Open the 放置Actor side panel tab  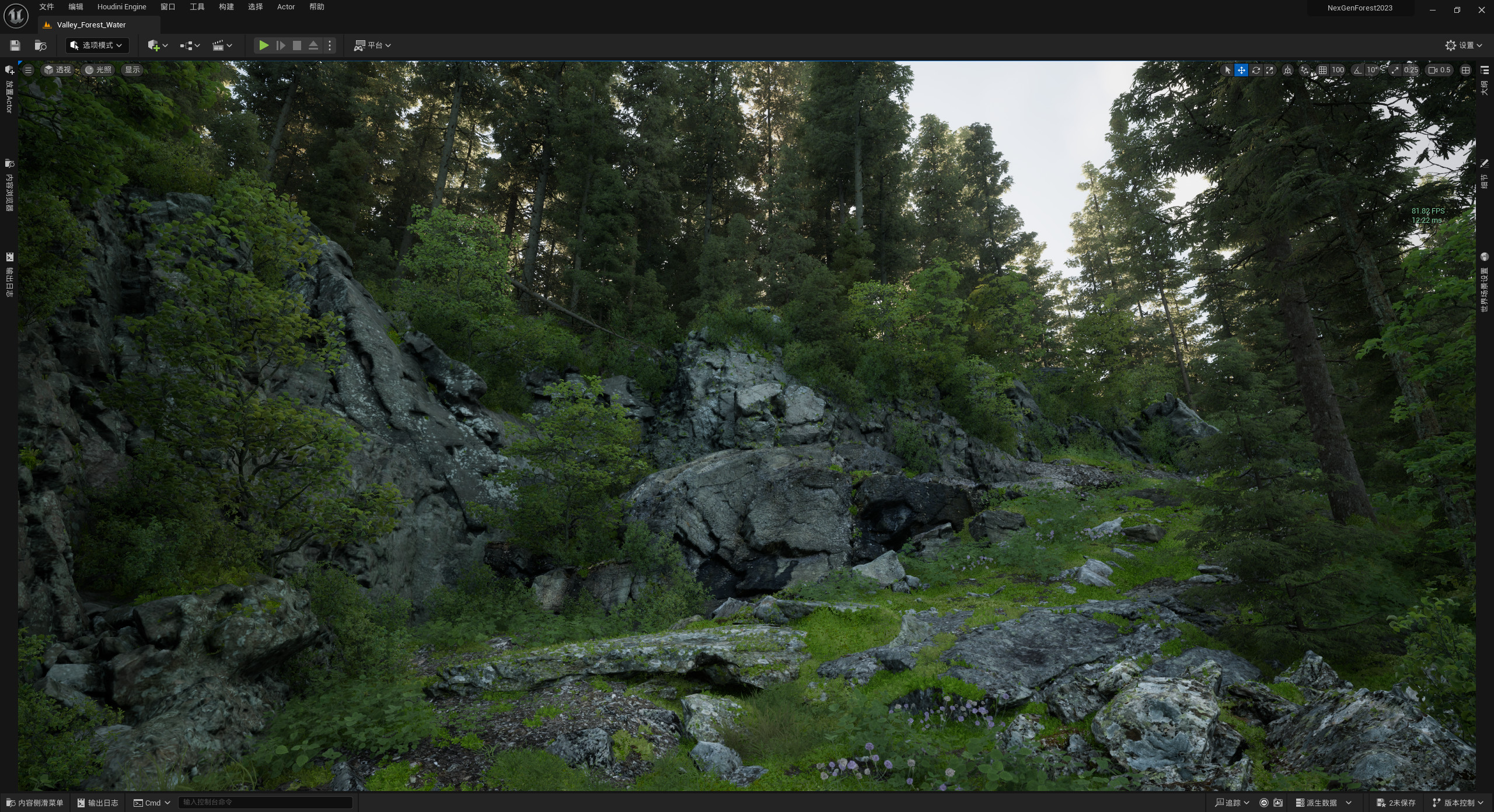9,89
